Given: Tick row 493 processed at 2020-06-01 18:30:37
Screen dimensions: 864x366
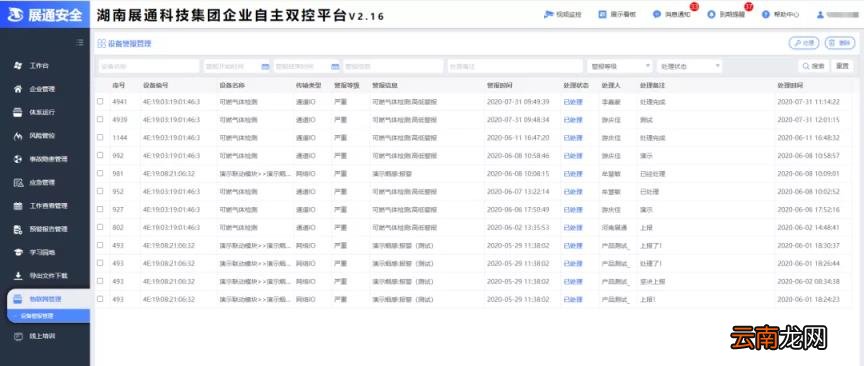Looking at the screenshot, I should 100,245.
